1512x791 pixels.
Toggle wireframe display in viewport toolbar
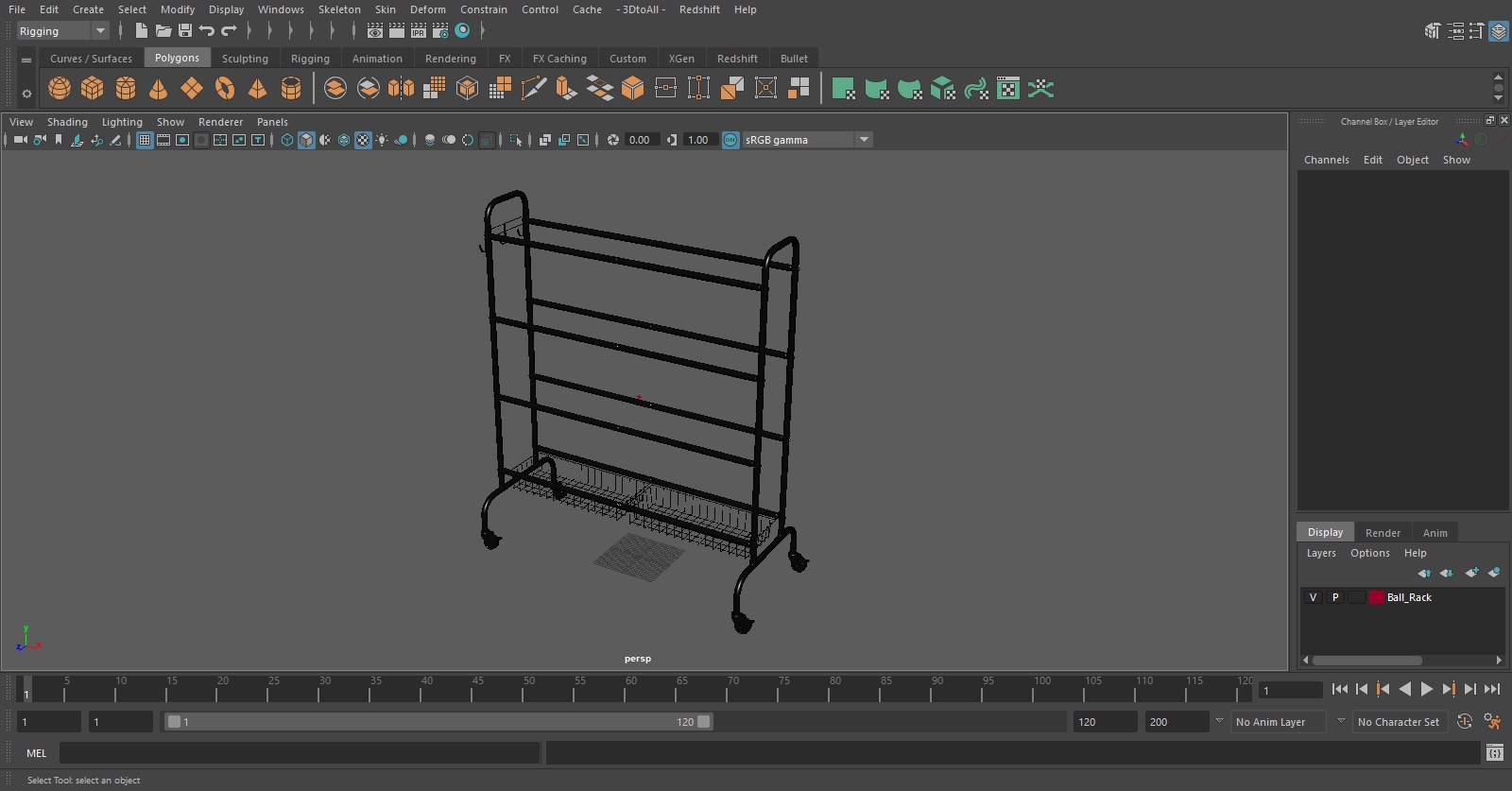click(x=287, y=140)
